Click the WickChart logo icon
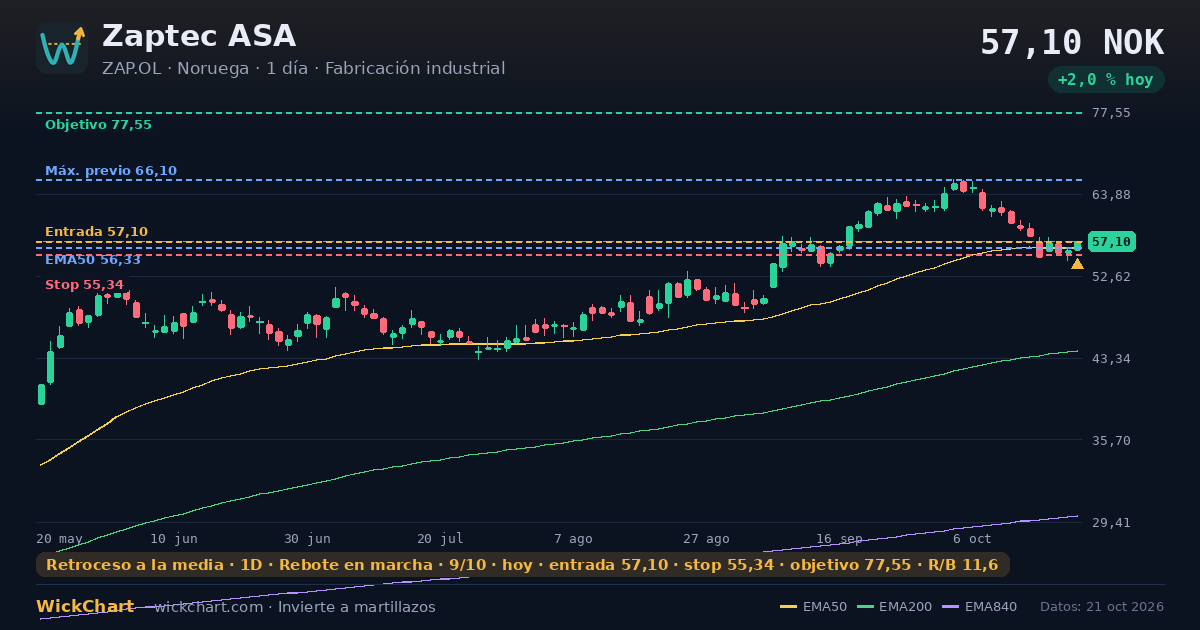 point(62,48)
